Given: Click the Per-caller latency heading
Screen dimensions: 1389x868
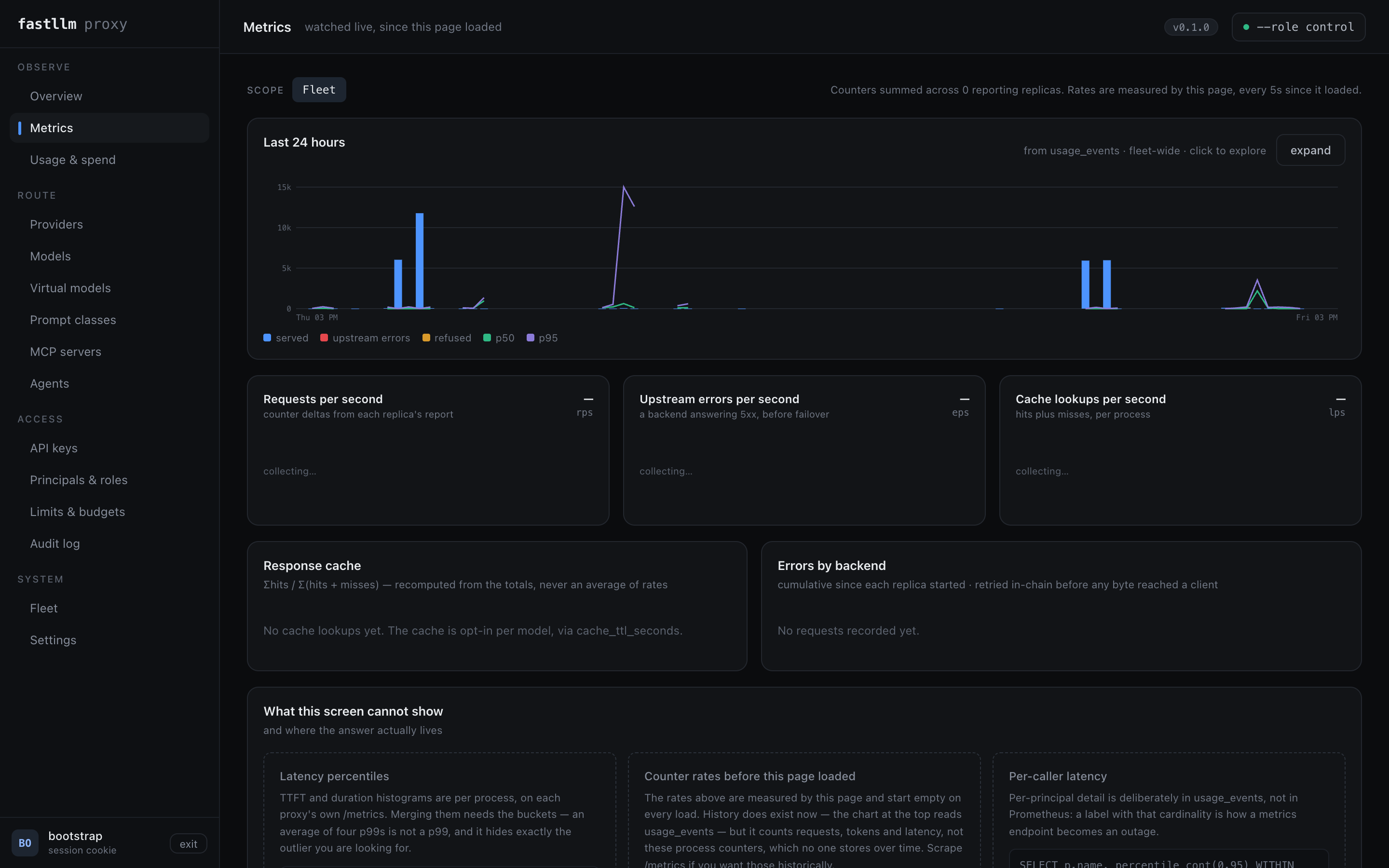Looking at the screenshot, I should [1058, 776].
